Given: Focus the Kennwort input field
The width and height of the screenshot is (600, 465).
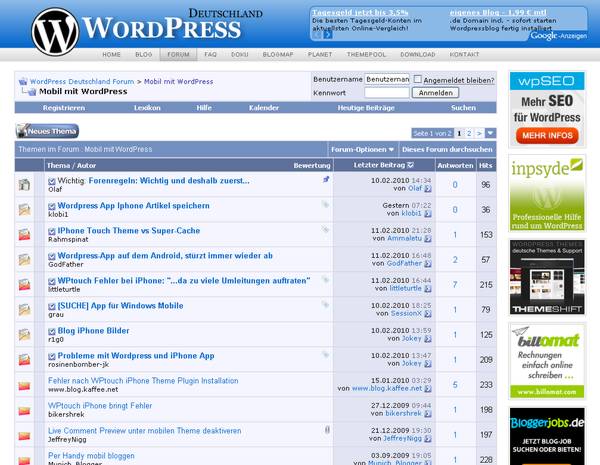Looking at the screenshot, I should click(x=387, y=93).
